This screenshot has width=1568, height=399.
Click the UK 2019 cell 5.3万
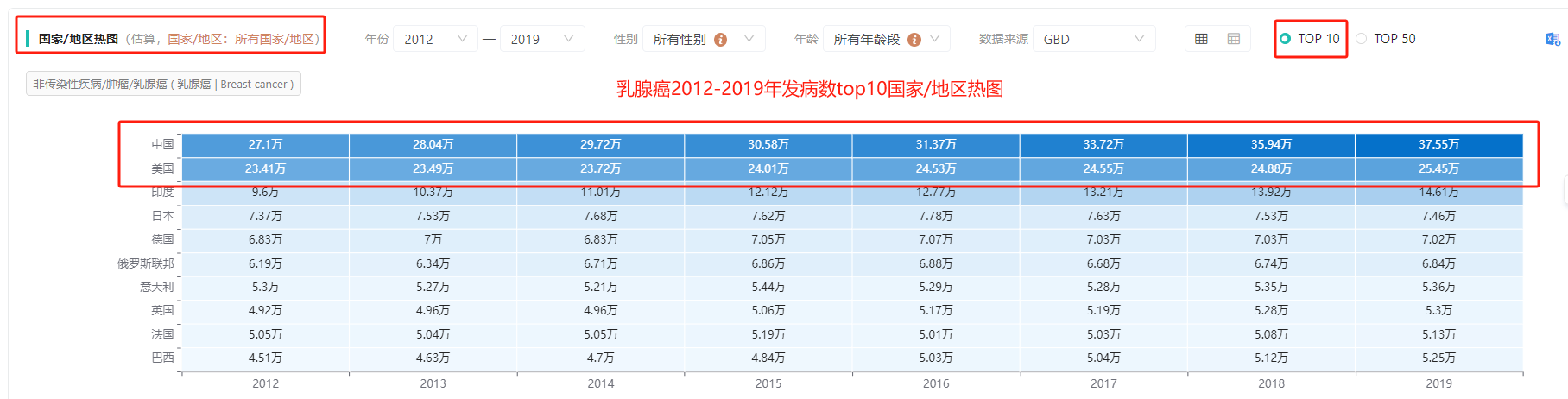1438,310
